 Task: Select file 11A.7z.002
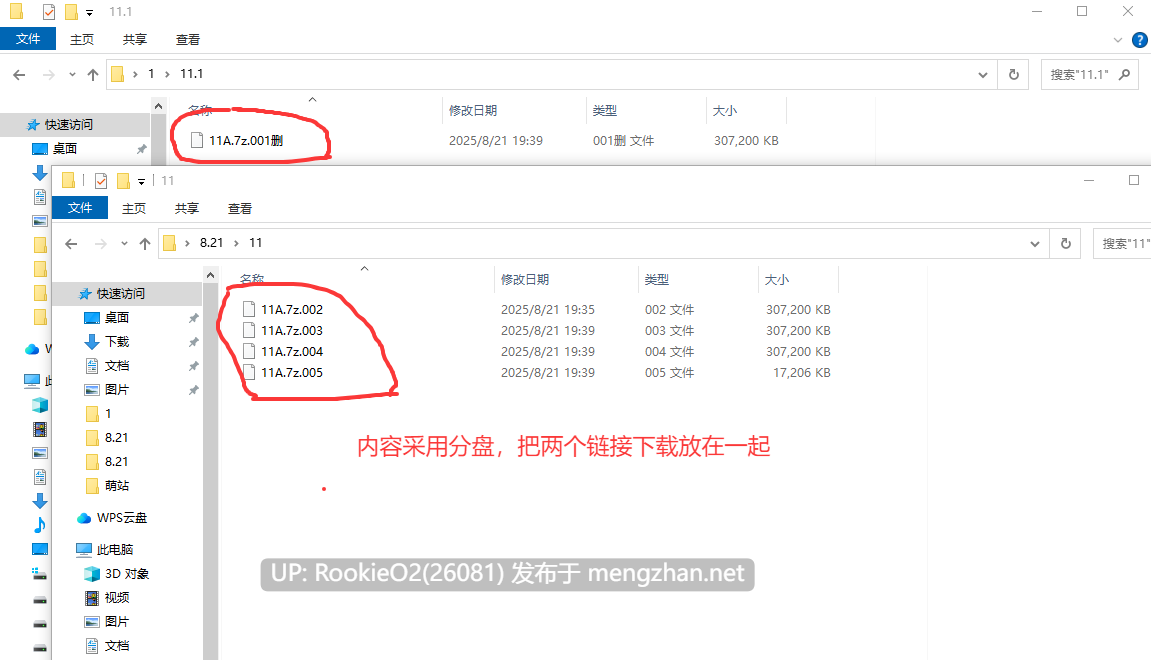click(x=291, y=310)
